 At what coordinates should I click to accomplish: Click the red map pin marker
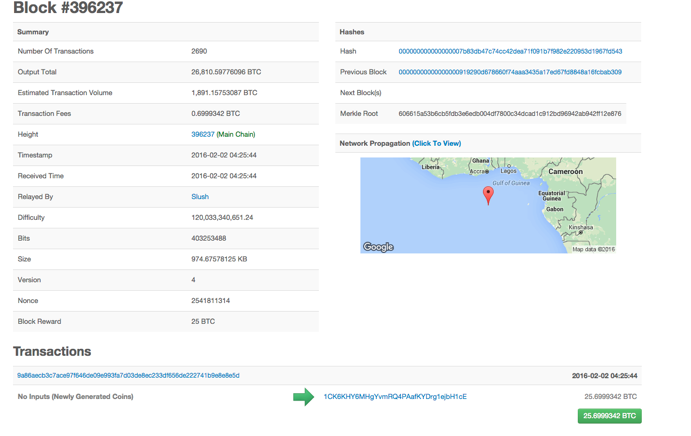click(x=488, y=195)
